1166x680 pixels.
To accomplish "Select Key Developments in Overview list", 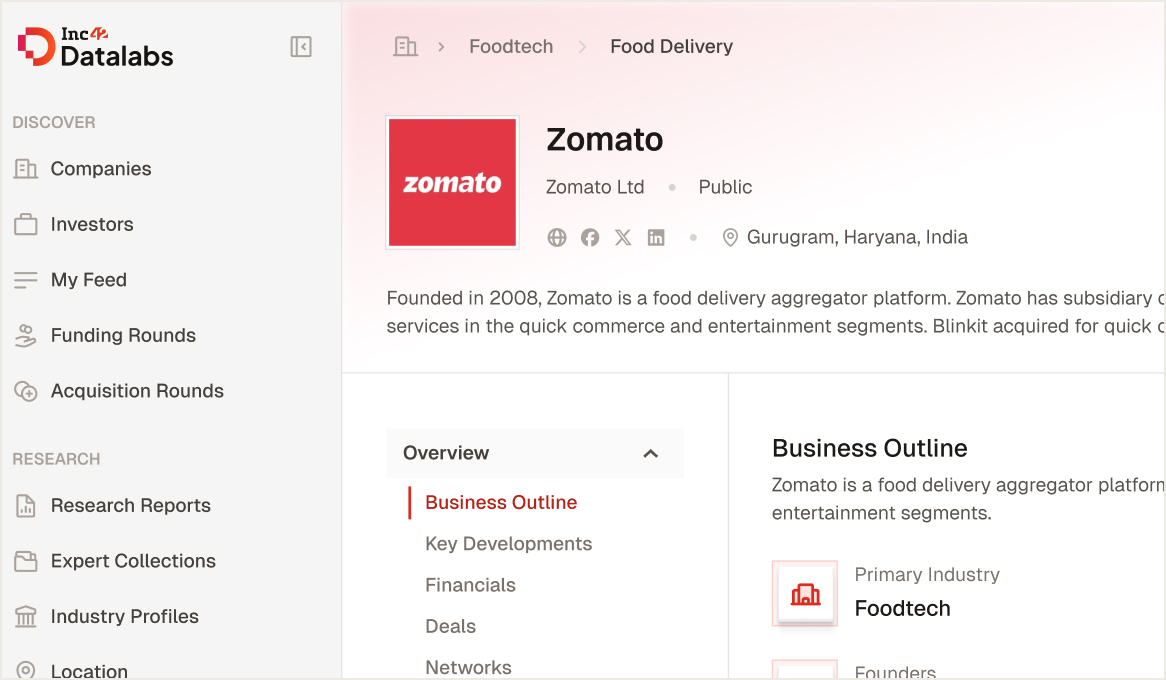I will pyautogui.click(x=508, y=544).
